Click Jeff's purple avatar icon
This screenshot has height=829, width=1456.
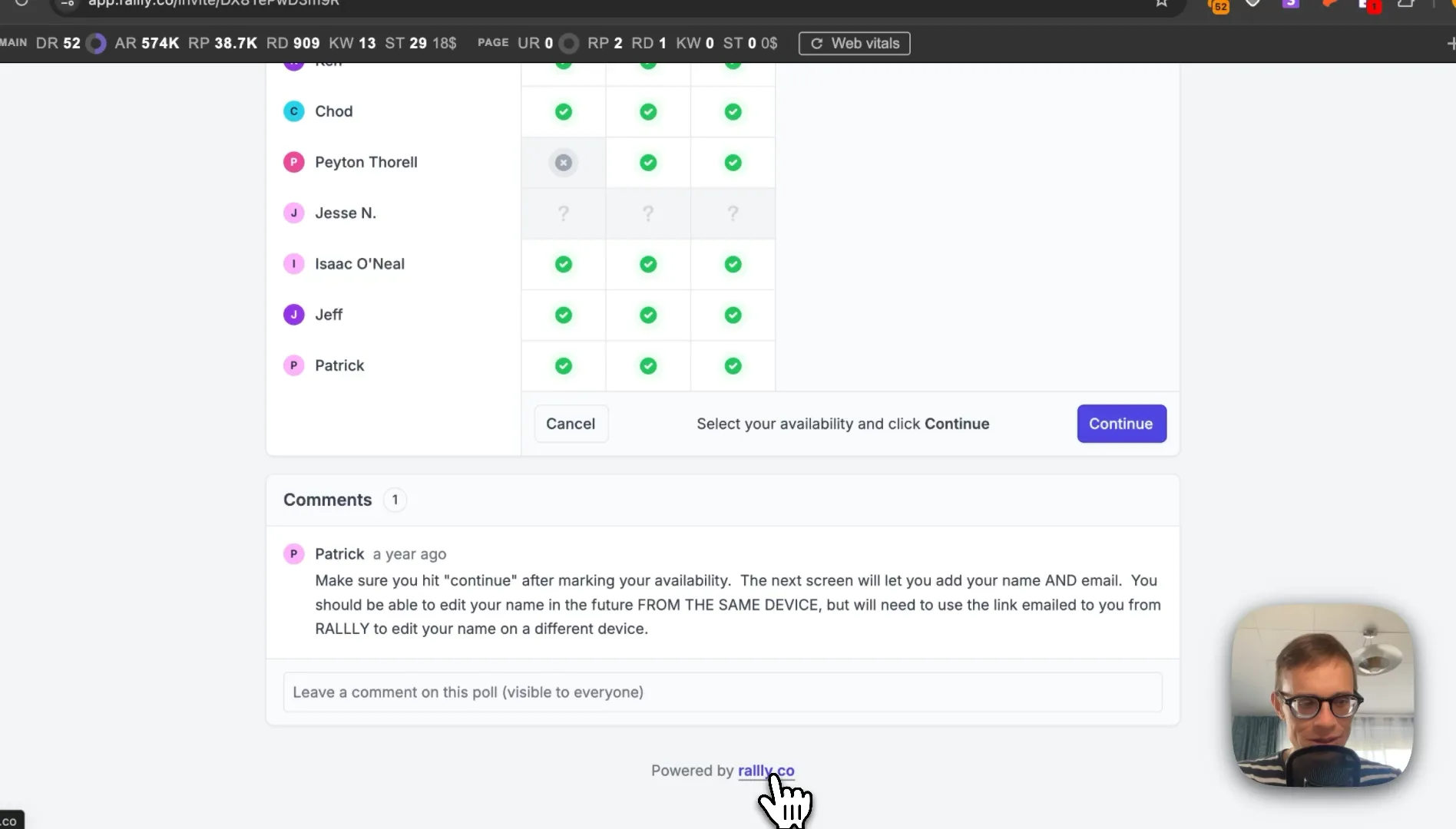[x=293, y=315]
